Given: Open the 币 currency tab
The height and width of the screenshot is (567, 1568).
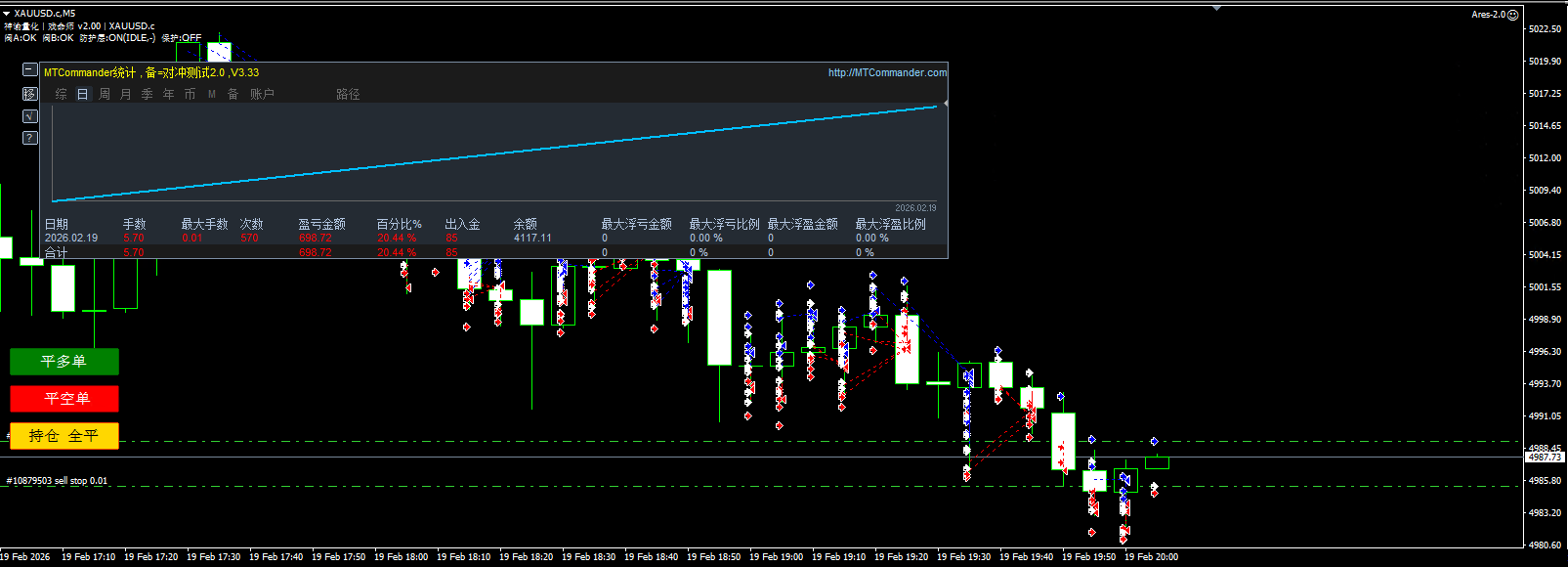Looking at the screenshot, I should 191,94.
